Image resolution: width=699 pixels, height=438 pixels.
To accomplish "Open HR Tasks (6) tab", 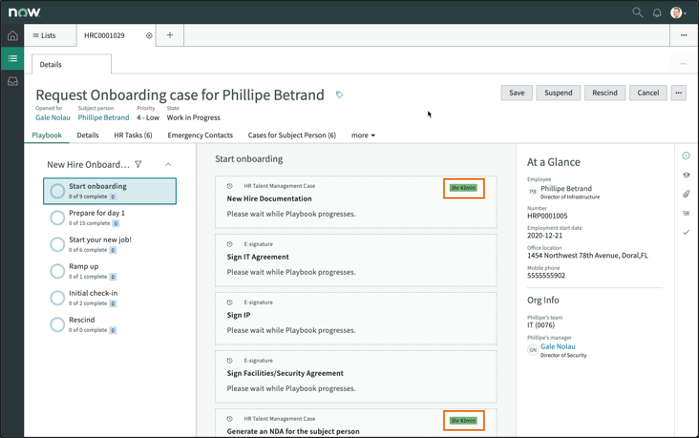I will pos(133,135).
